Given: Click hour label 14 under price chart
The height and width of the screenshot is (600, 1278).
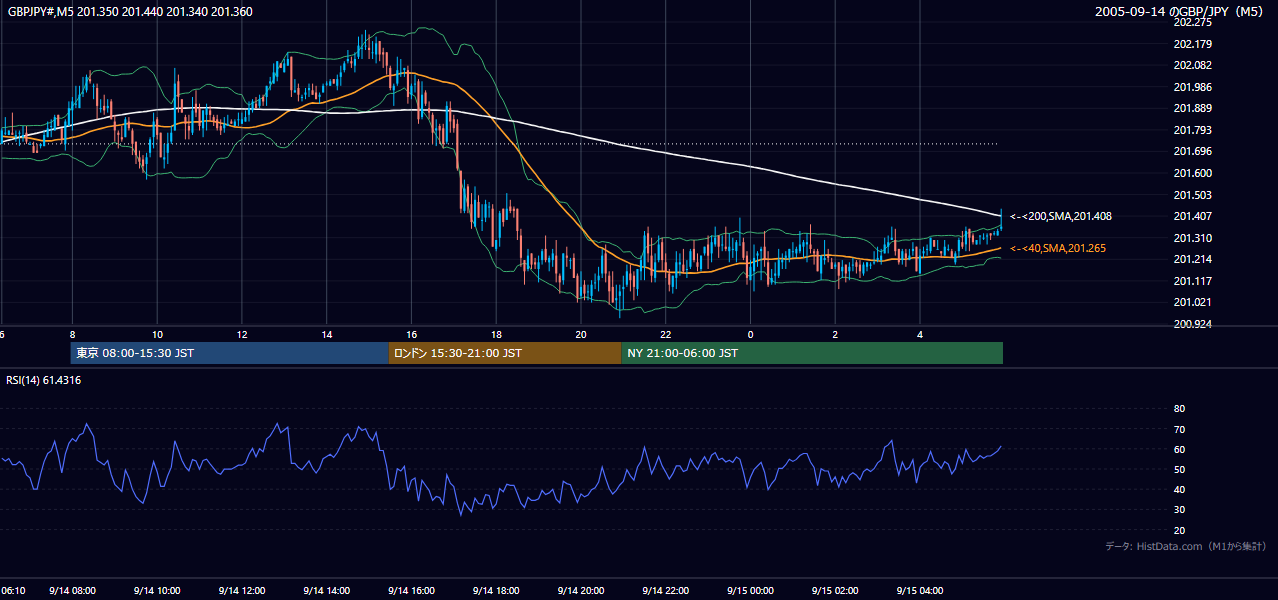Looking at the screenshot, I should click(x=327, y=334).
